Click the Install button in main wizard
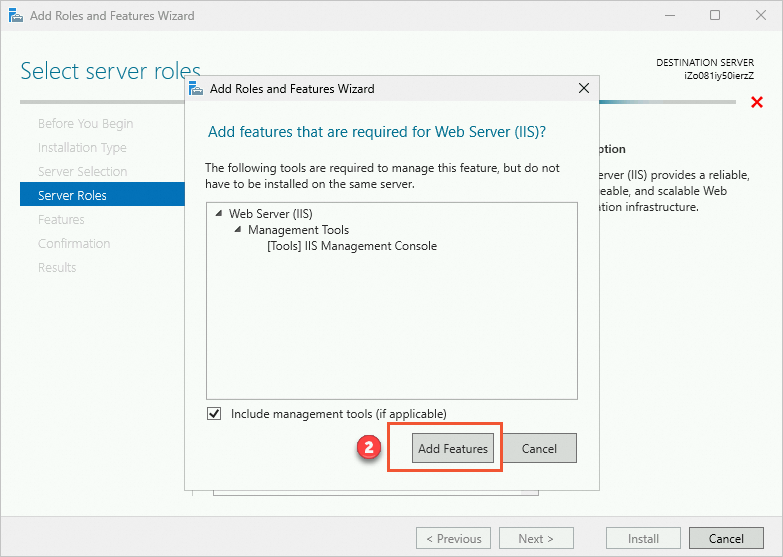 pyautogui.click(x=643, y=538)
